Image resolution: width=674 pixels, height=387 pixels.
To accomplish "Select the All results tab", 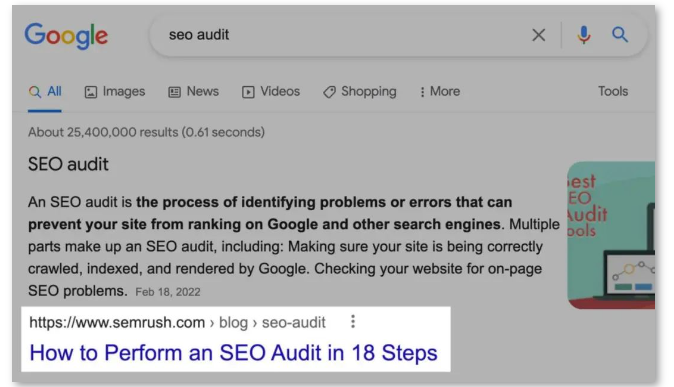I will point(45,92).
